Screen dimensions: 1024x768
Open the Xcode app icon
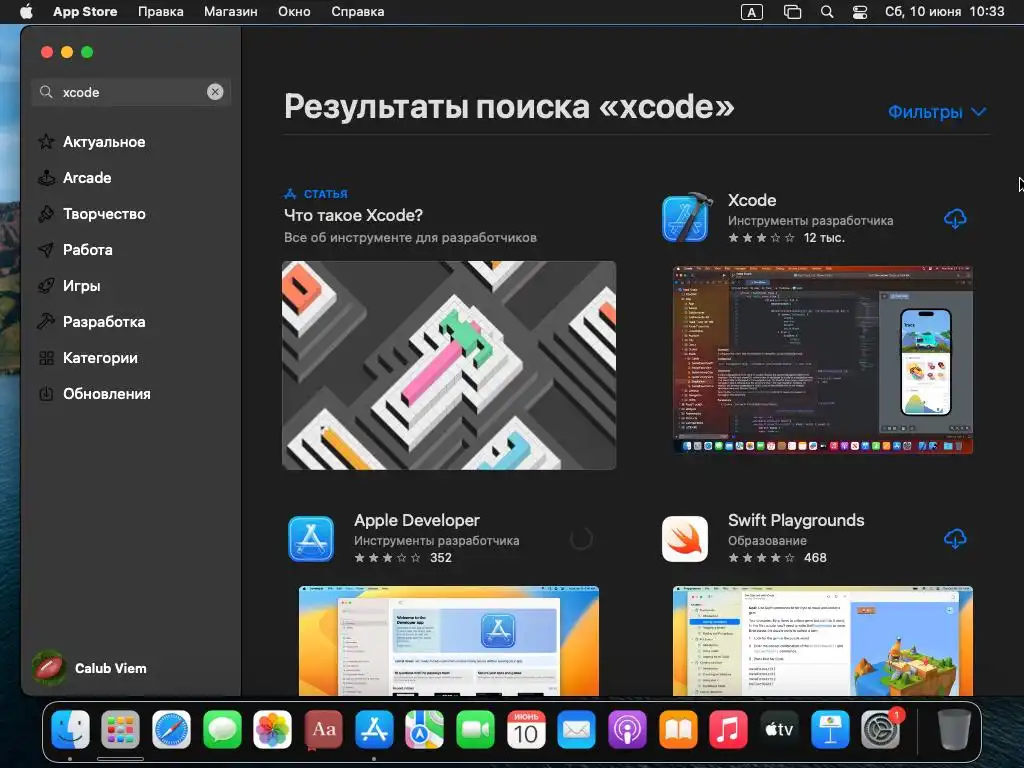(x=686, y=218)
